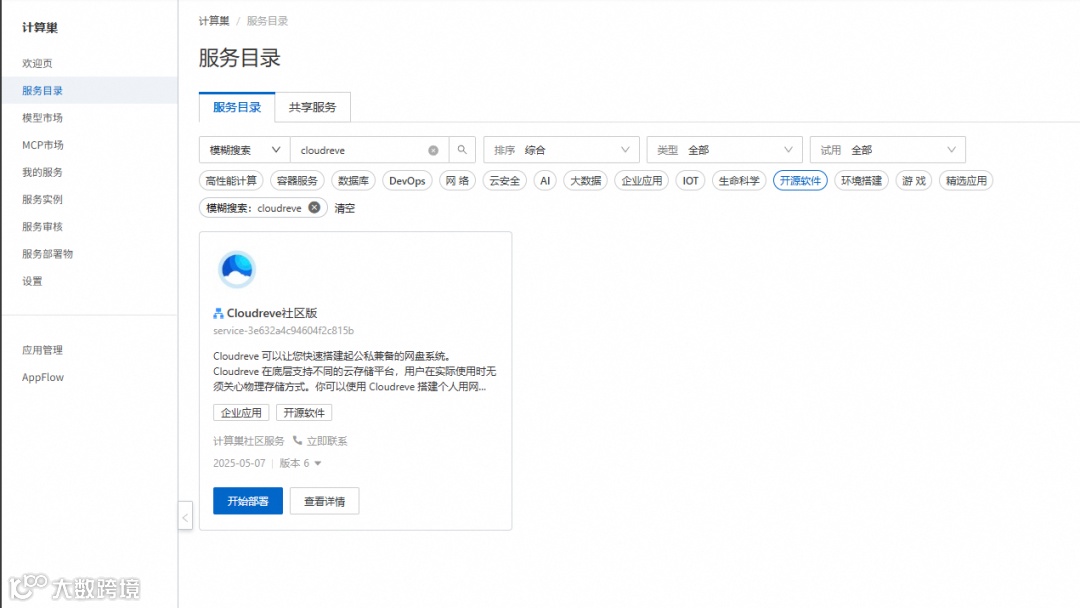
Task: Expand the 版本 6 version selector
Action: coord(300,463)
